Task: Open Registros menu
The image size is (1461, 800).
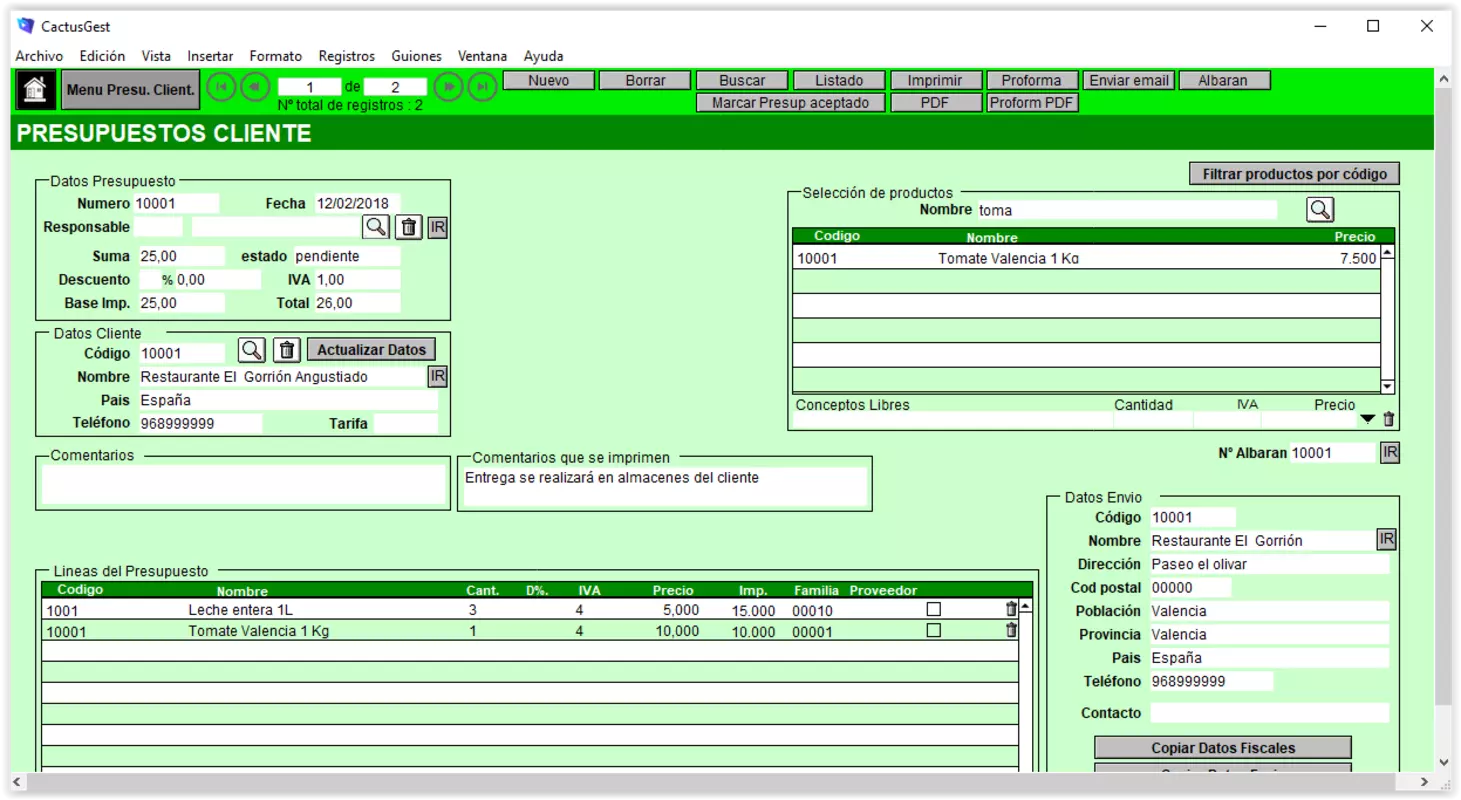Action: click(x=347, y=56)
